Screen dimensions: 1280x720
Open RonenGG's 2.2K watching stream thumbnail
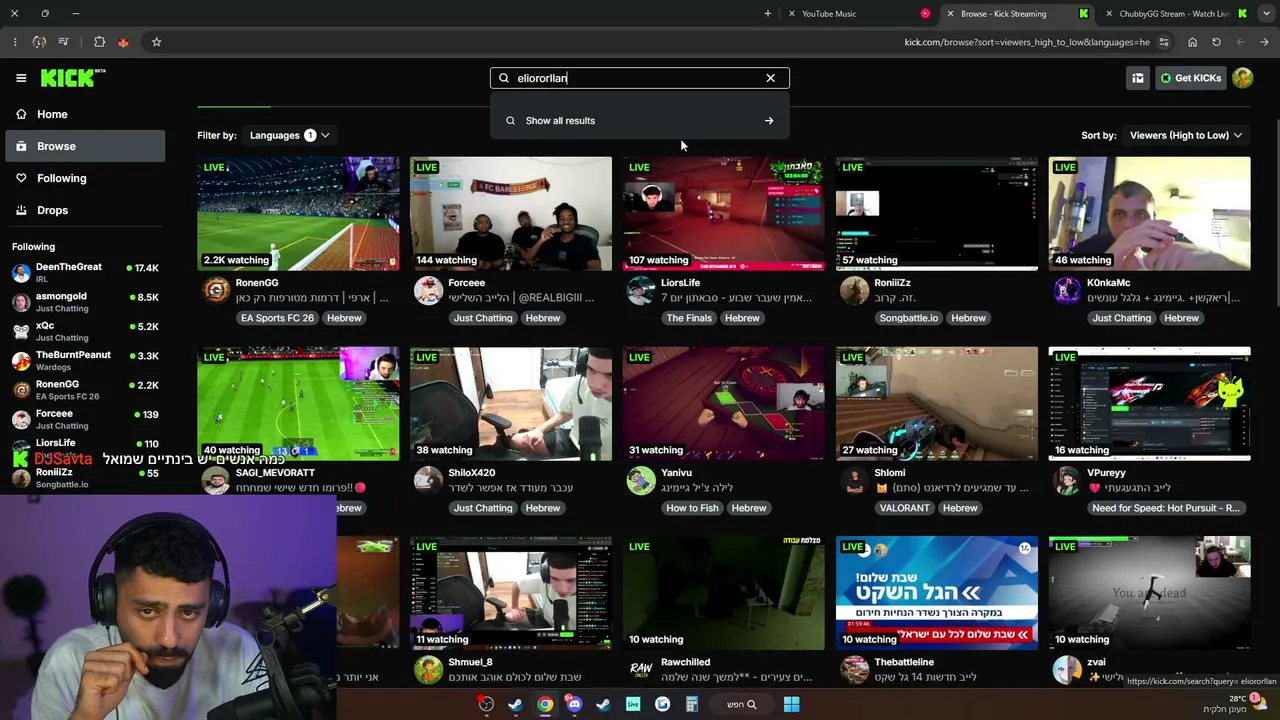click(298, 213)
